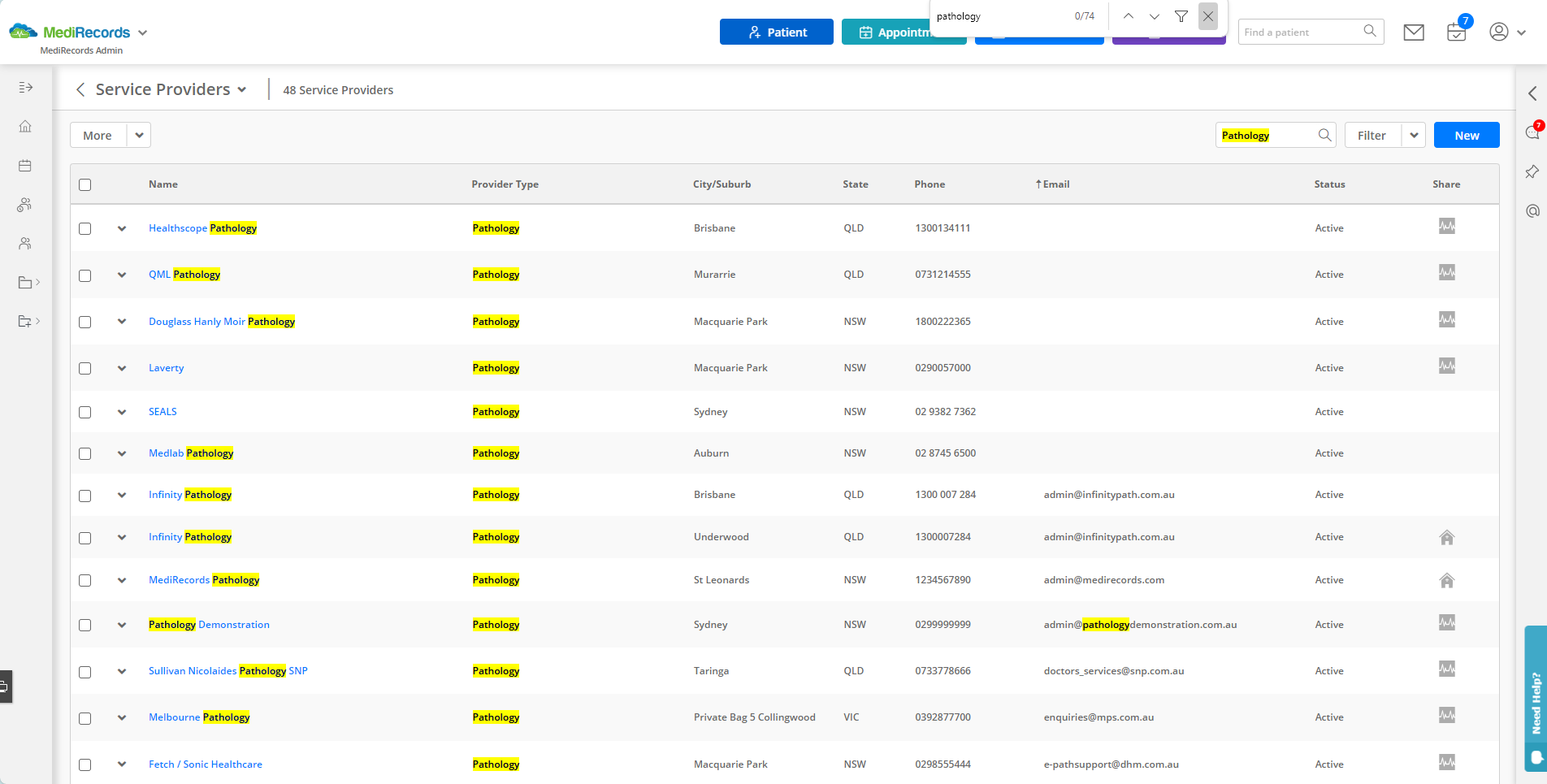The height and width of the screenshot is (784, 1547).
Task: Open the More button dropdown arrow
Action: click(139, 135)
